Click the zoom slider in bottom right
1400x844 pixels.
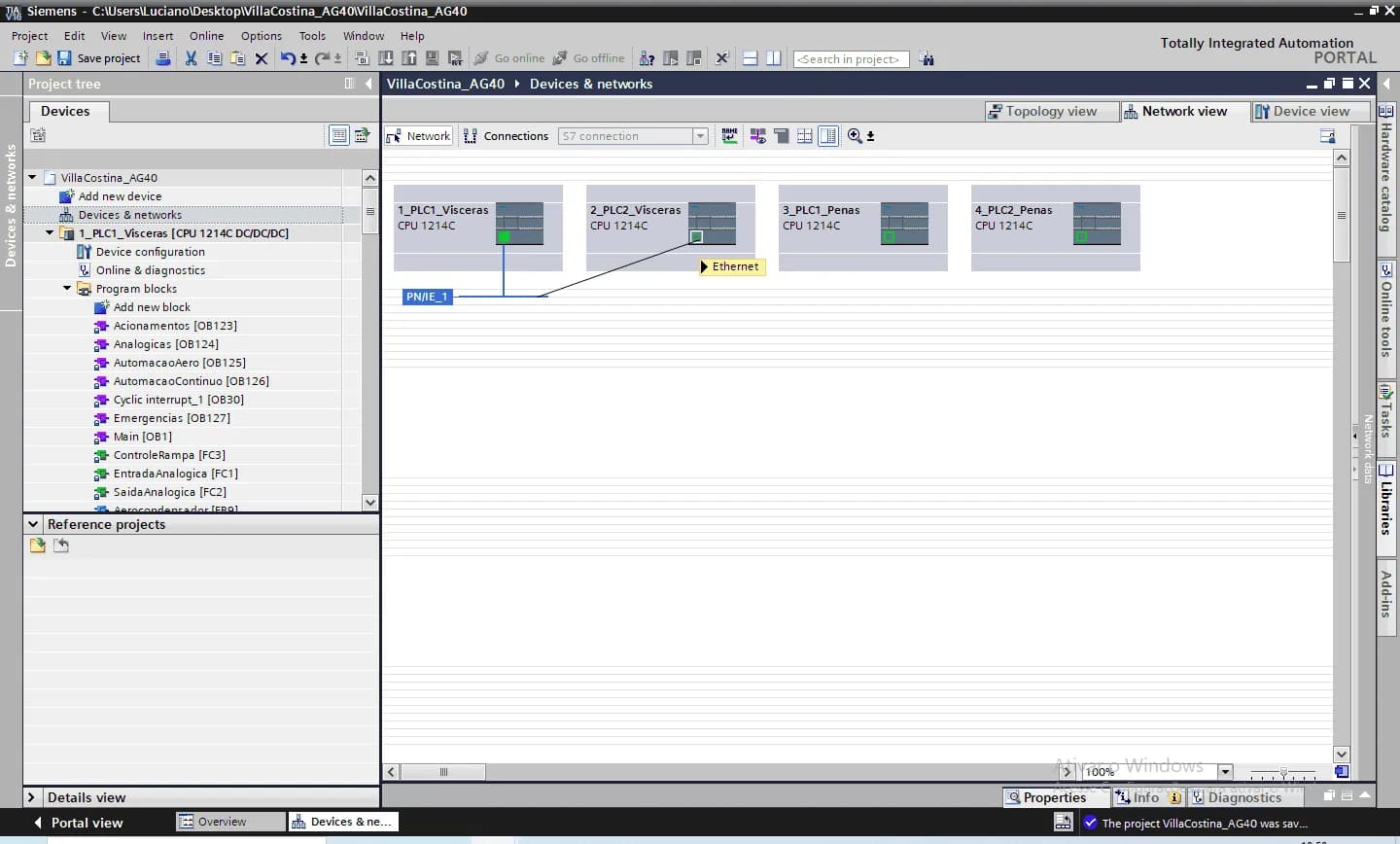pyautogui.click(x=1283, y=773)
